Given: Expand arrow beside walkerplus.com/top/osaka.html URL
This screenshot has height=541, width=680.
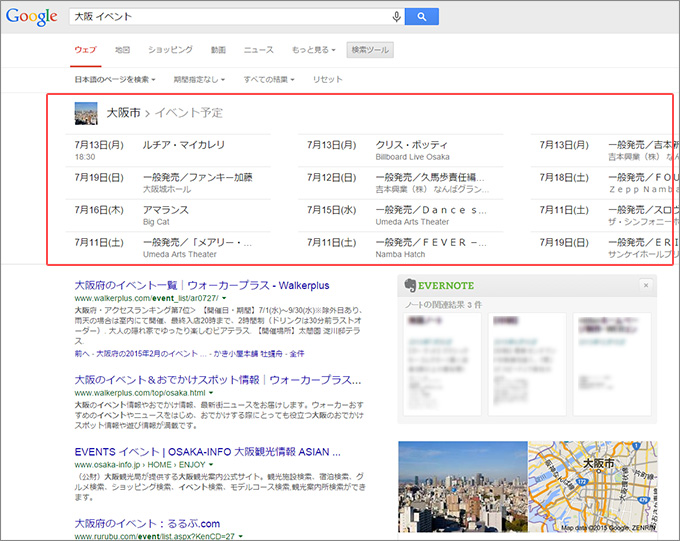Looking at the screenshot, I should (x=211, y=393).
